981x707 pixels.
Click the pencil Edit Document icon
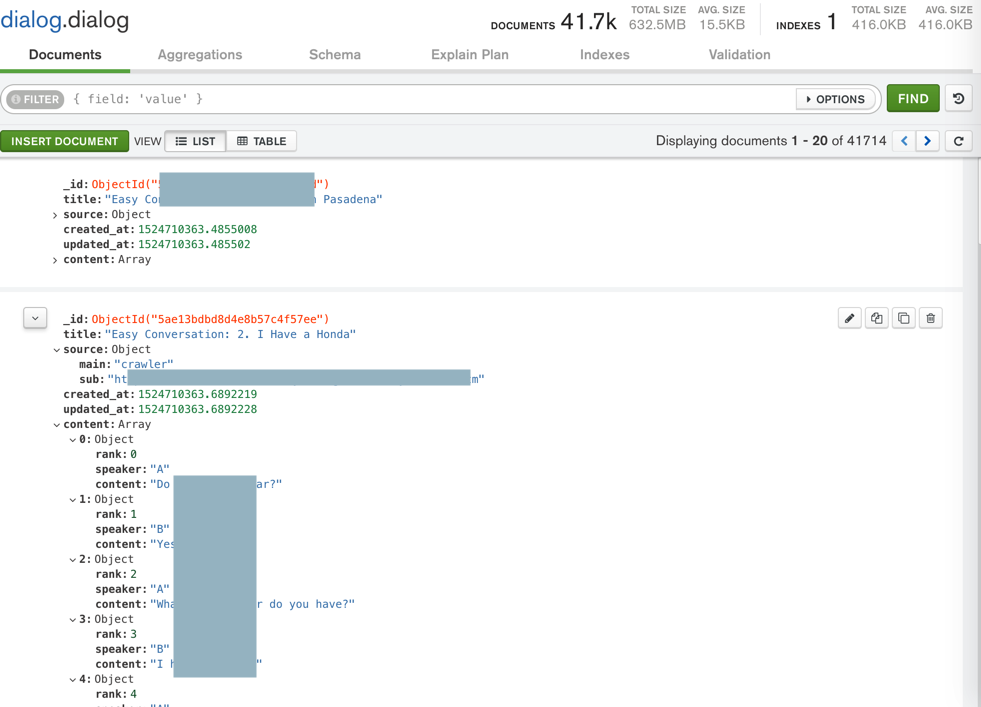click(849, 318)
